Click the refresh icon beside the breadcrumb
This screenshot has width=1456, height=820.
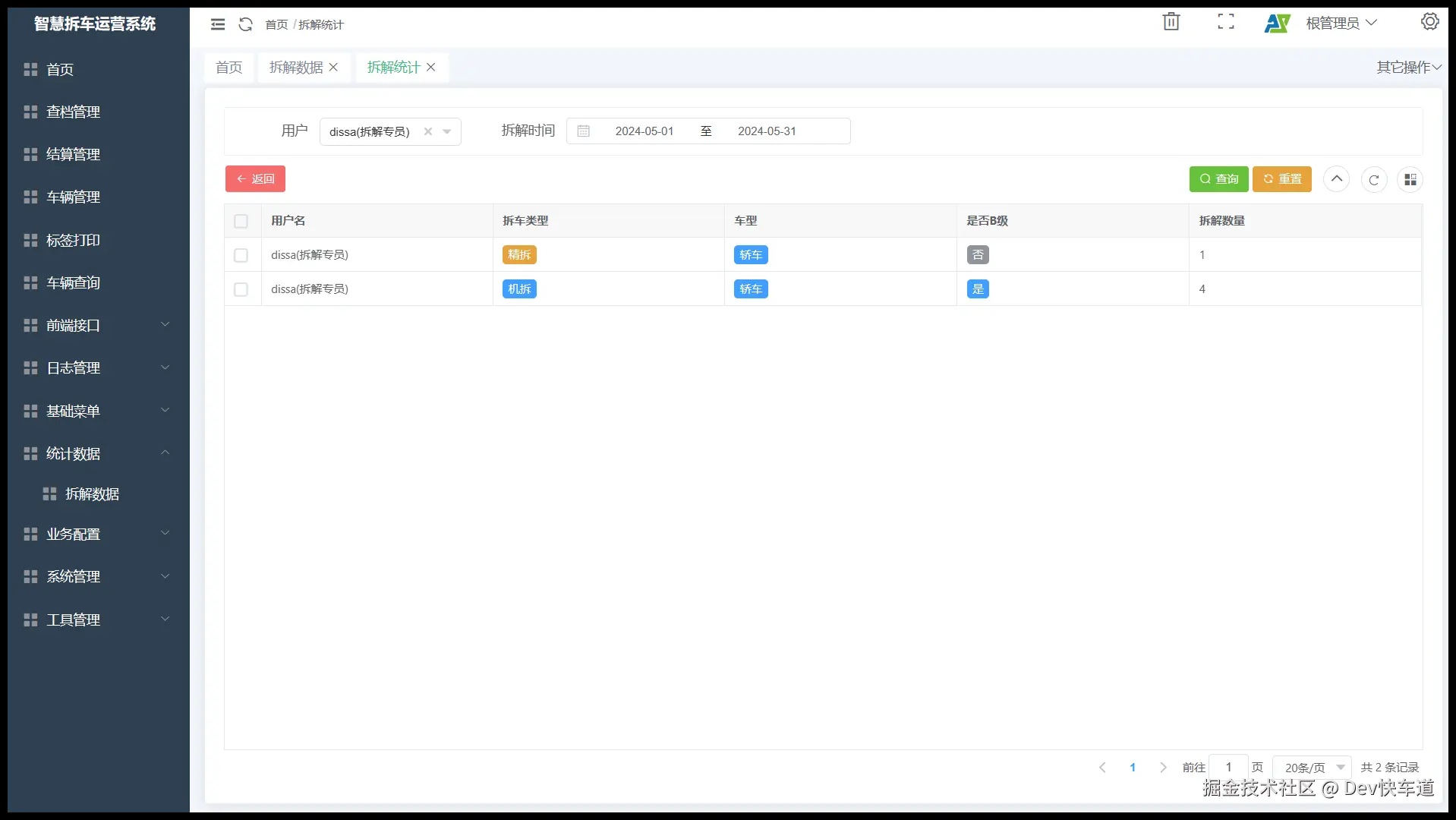[x=245, y=24]
